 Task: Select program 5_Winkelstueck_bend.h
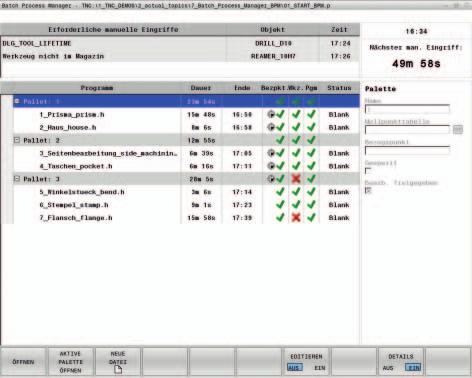click(x=82, y=192)
